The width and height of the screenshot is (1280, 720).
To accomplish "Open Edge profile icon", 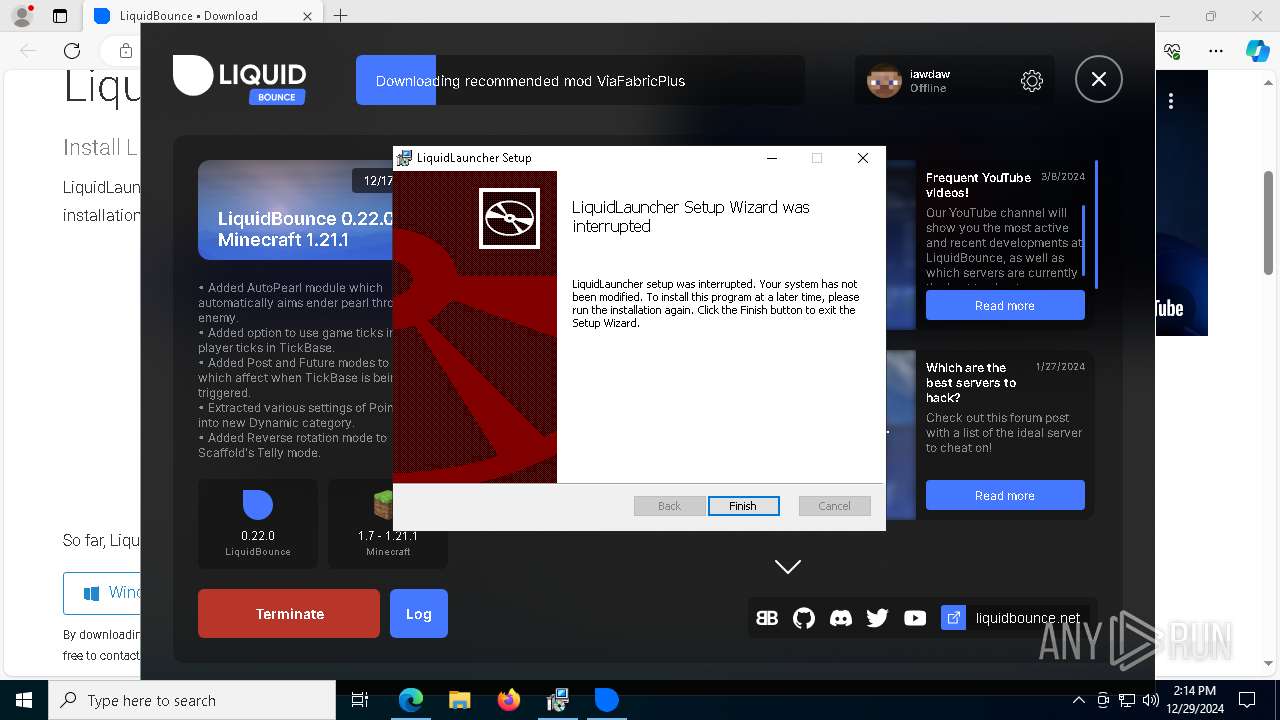I will click(22, 15).
